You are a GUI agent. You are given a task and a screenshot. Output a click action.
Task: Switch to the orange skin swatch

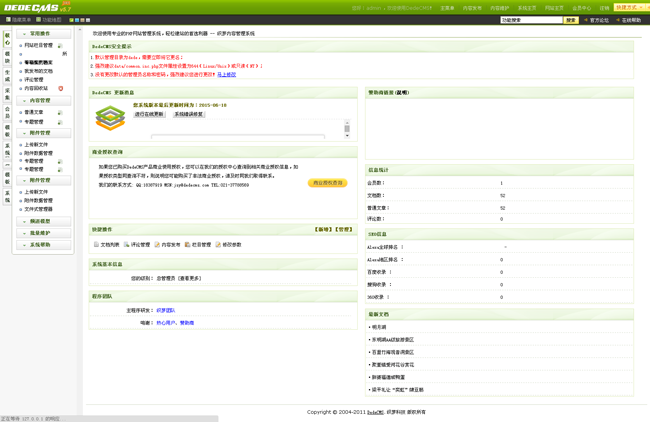tap(82, 20)
